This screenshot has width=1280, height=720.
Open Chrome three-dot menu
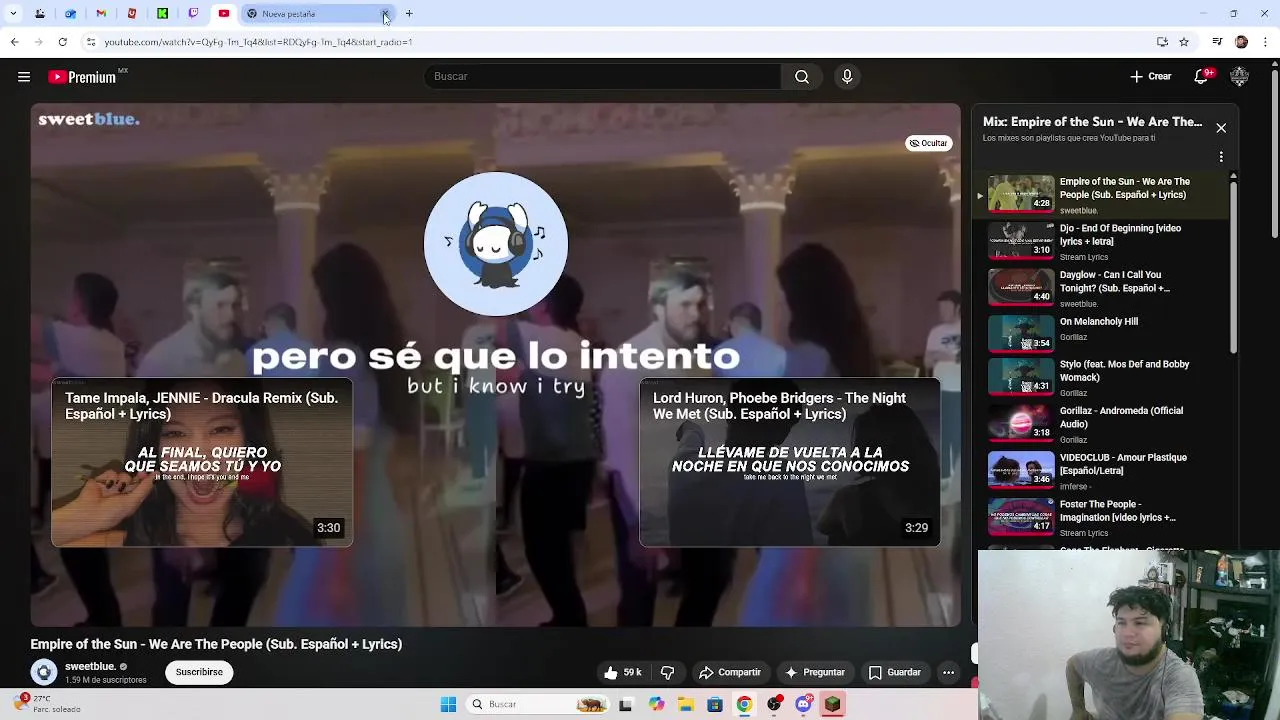coord(1266,42)
